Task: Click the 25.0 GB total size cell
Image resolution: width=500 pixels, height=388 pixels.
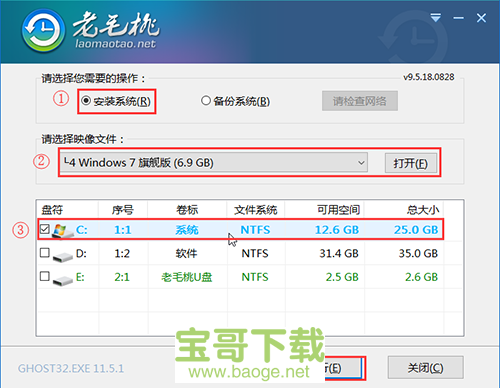Action: (416, 230)
